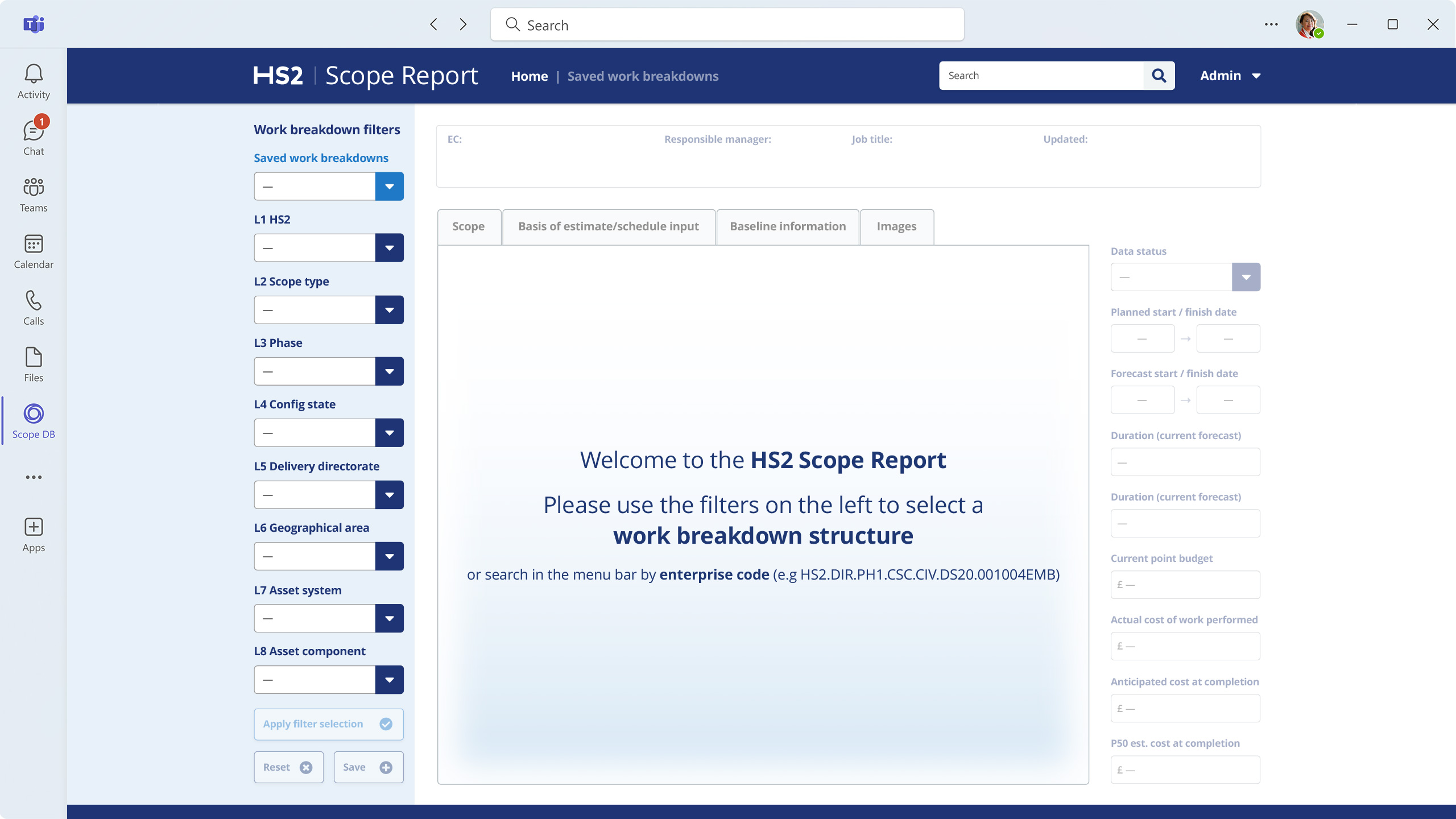Open the Activity bell icon
The image size is (1456, 819).
(x=34, y=81)
